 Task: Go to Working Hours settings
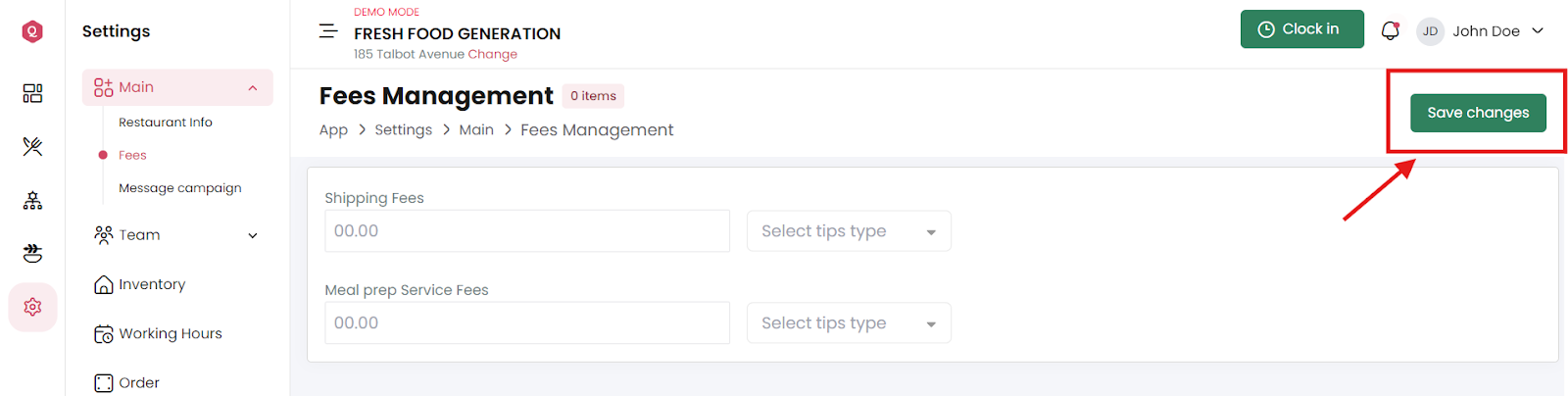(171, 334)
